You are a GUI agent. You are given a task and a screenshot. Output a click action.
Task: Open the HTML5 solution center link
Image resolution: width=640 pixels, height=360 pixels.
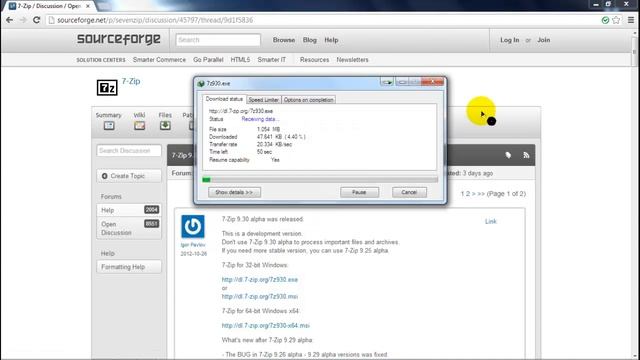[240, 60]
